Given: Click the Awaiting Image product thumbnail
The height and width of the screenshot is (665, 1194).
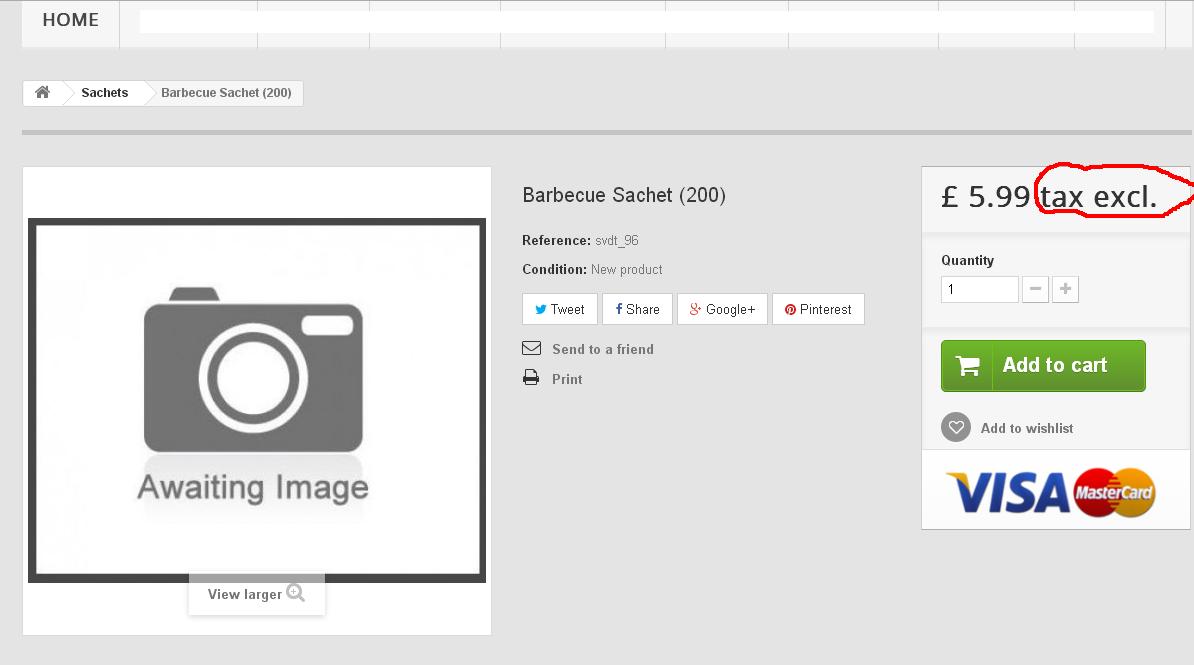Looking at the screenshot, I should click(257, 400).
